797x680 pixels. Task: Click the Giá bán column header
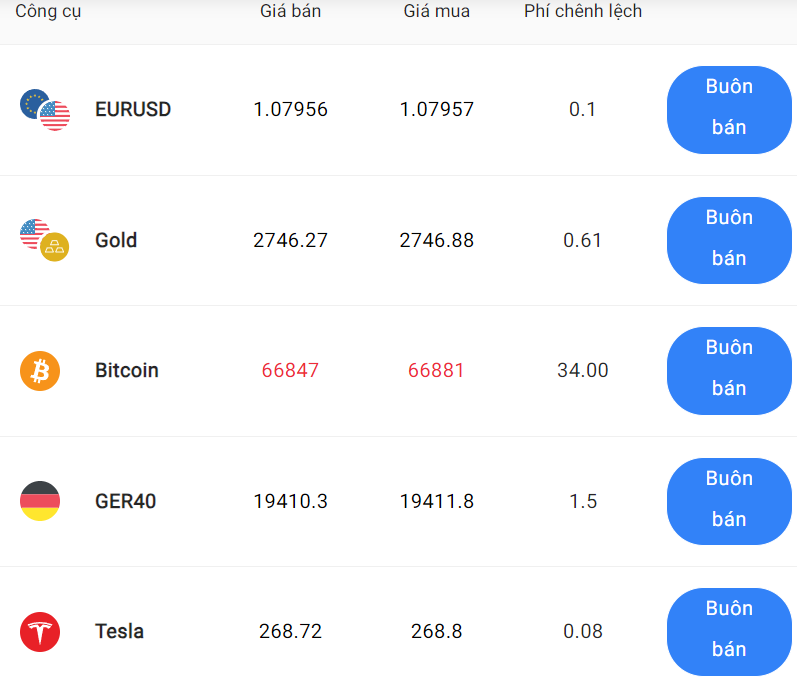tap(290, 11)
